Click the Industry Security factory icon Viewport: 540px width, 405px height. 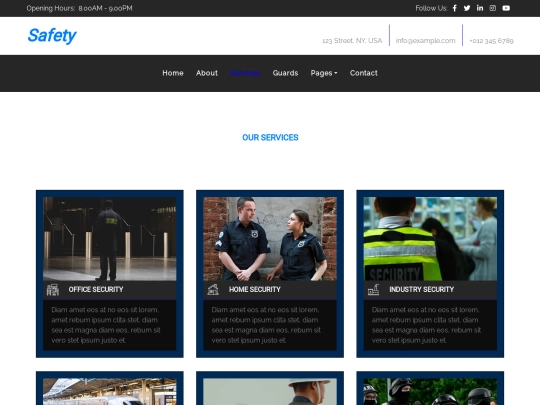[373, 290]
